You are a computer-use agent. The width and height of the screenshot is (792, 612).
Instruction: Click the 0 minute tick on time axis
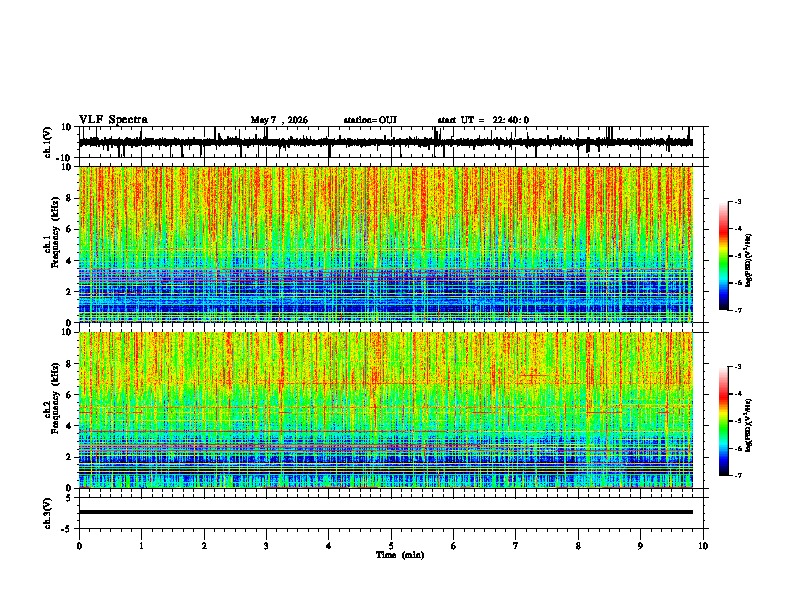79,546
